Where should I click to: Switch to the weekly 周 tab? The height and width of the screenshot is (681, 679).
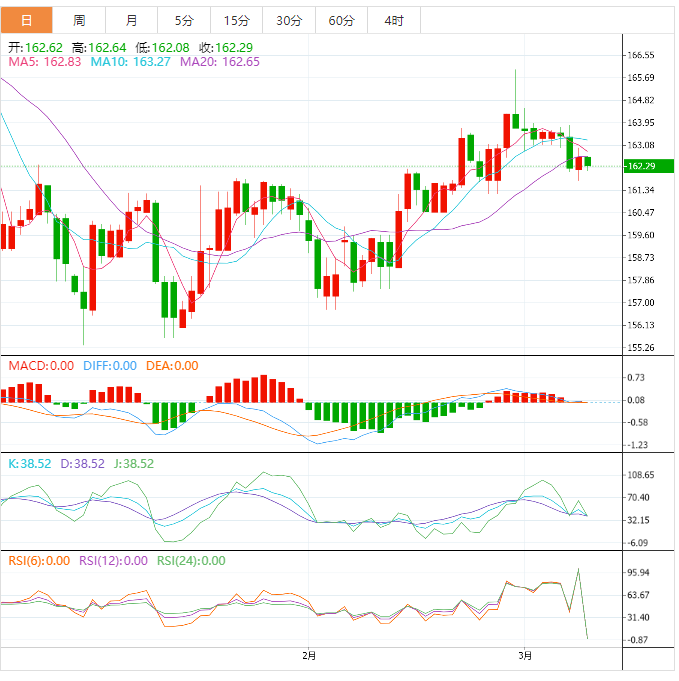click(x=79, y=20)
